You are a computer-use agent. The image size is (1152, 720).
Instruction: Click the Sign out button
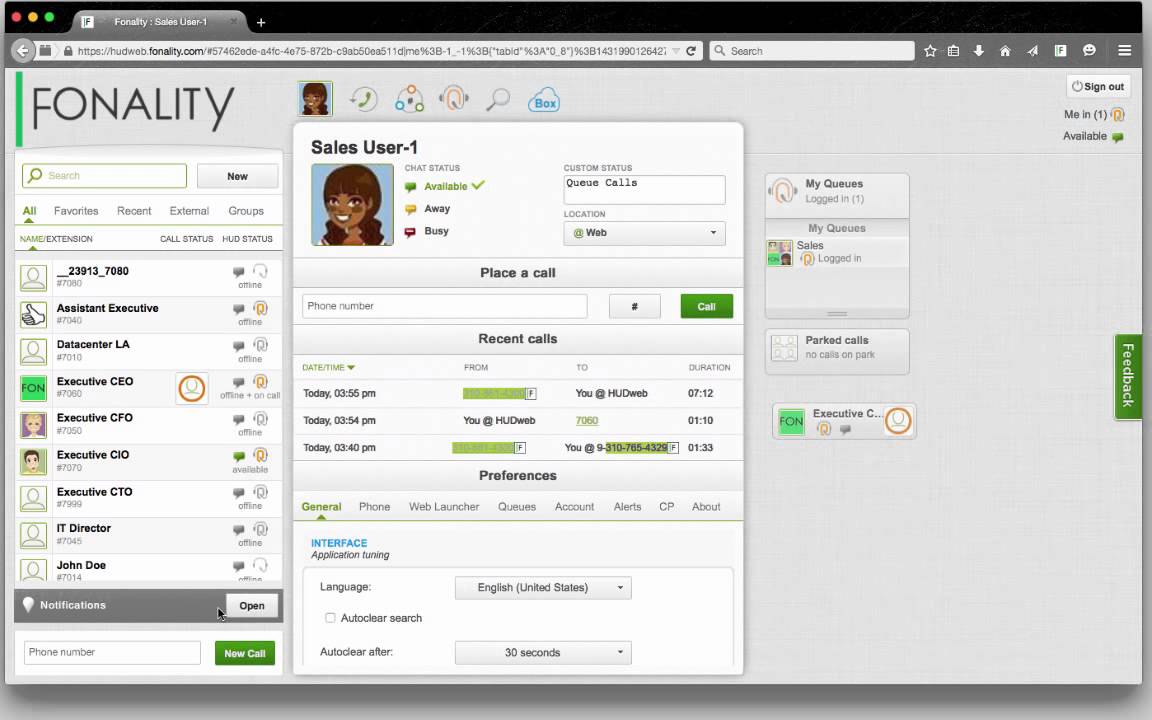pos(1098,87)
